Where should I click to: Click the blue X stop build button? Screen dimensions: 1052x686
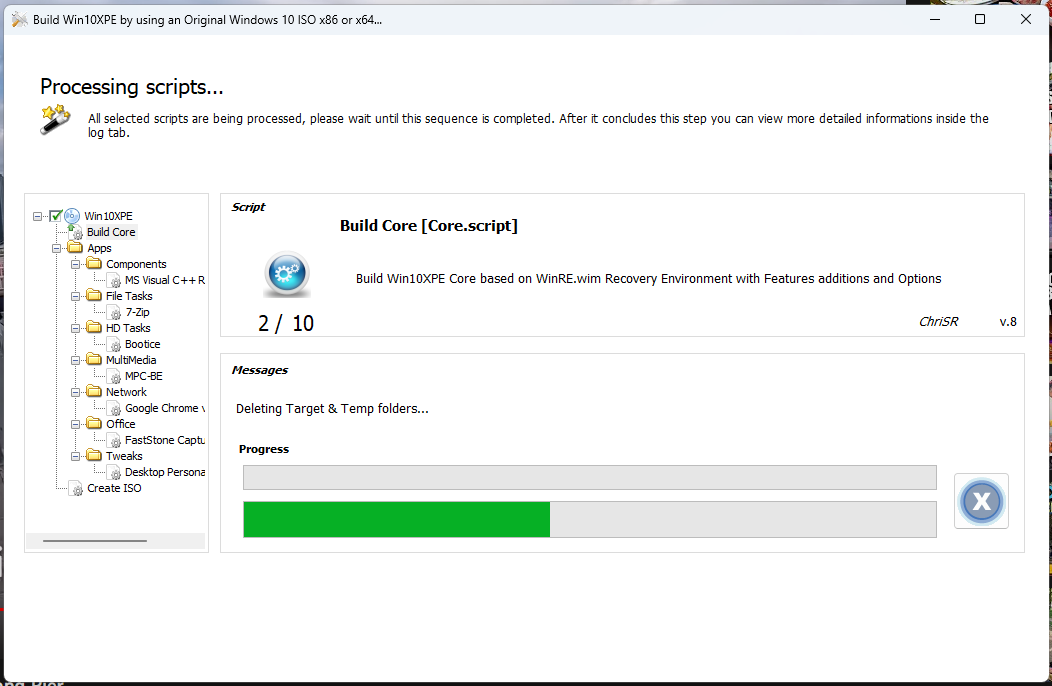(x=981, y=501)
